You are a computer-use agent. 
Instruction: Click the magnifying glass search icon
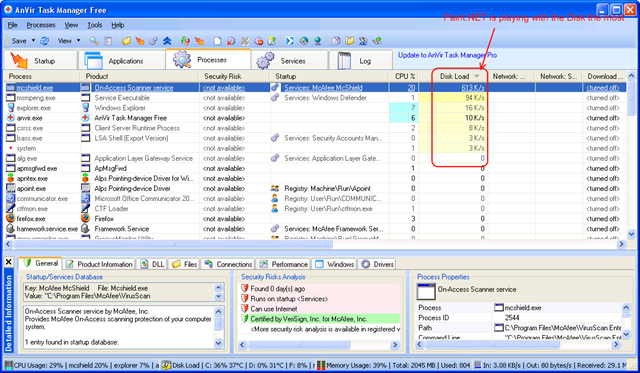click(94, 41)
